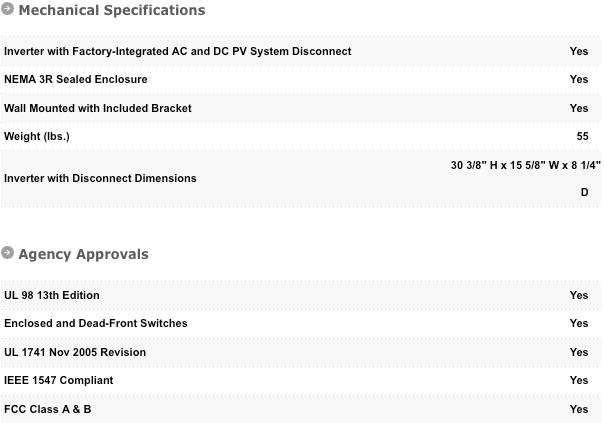Click the FCC Class A & B label
The width and height of the screenshot is (604, 423).
[x=48, y=409]
